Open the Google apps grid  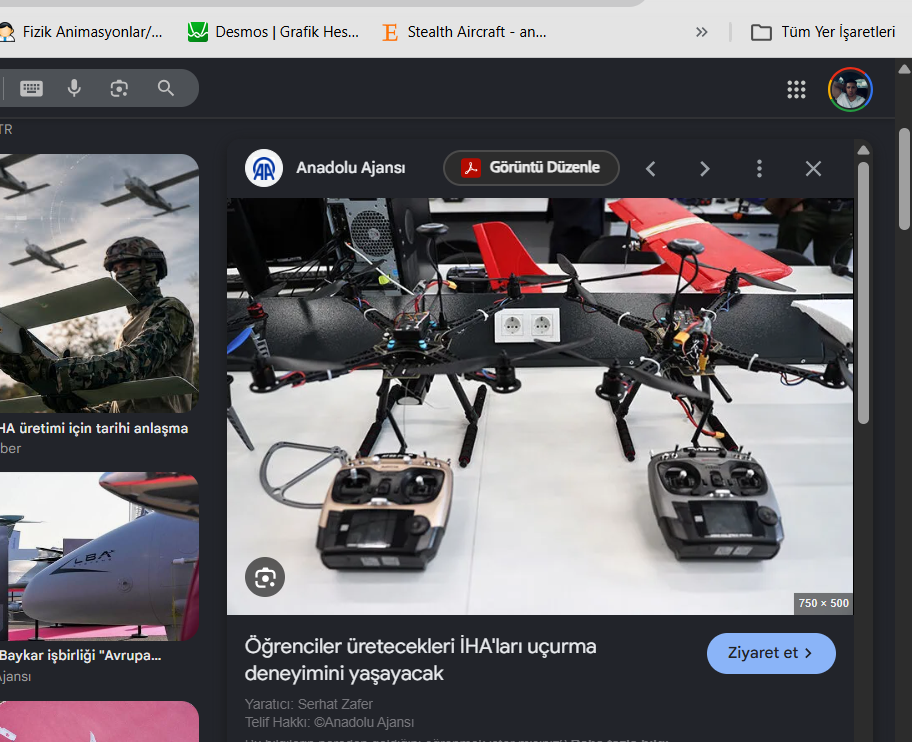point(796,90)
